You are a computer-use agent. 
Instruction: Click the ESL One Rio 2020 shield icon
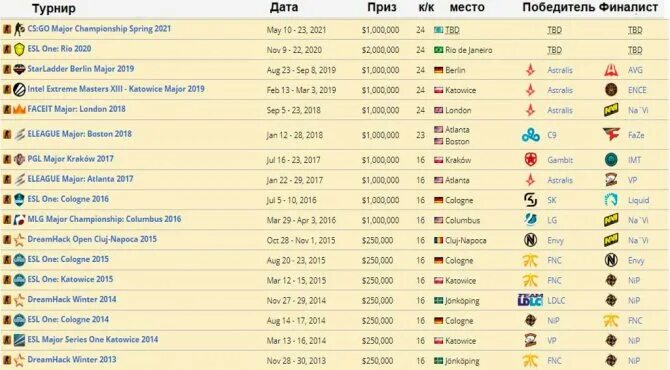(x=19, y=49)
